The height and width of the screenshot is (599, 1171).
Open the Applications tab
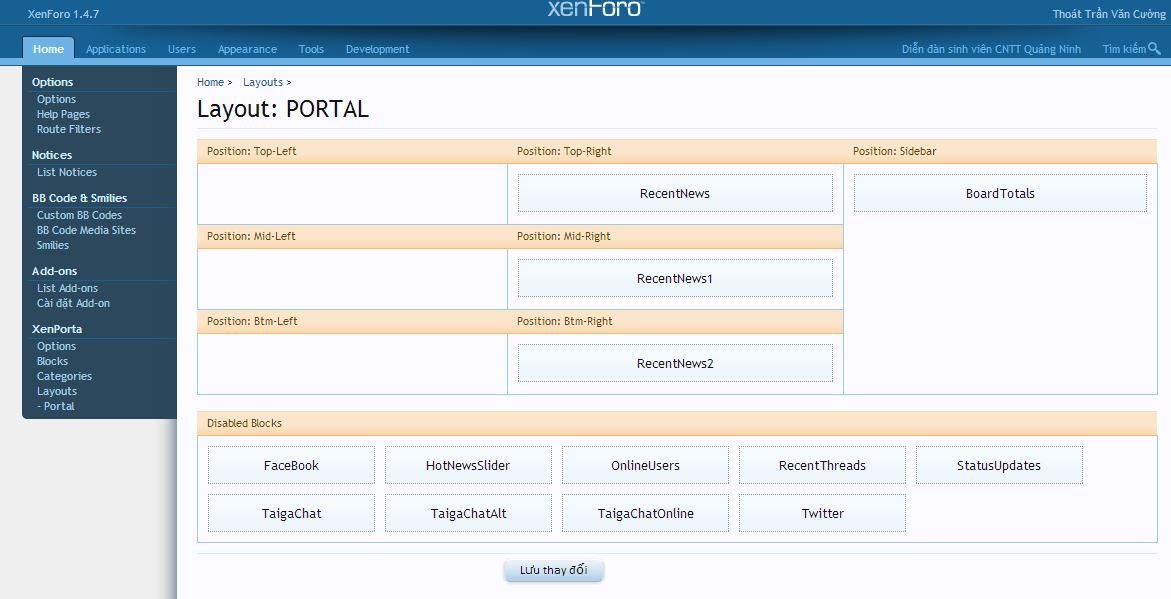pos(116,49)
